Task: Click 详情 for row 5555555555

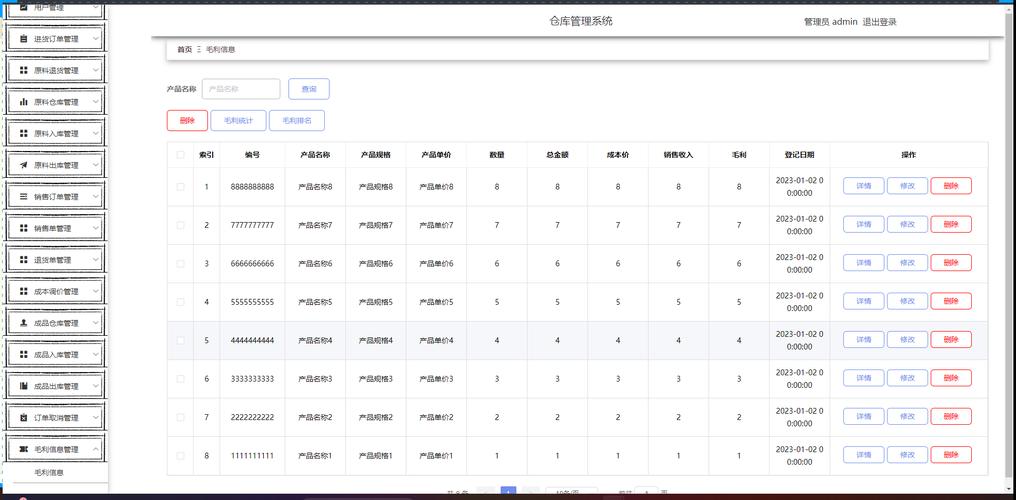Action: (x=863, y=301)
